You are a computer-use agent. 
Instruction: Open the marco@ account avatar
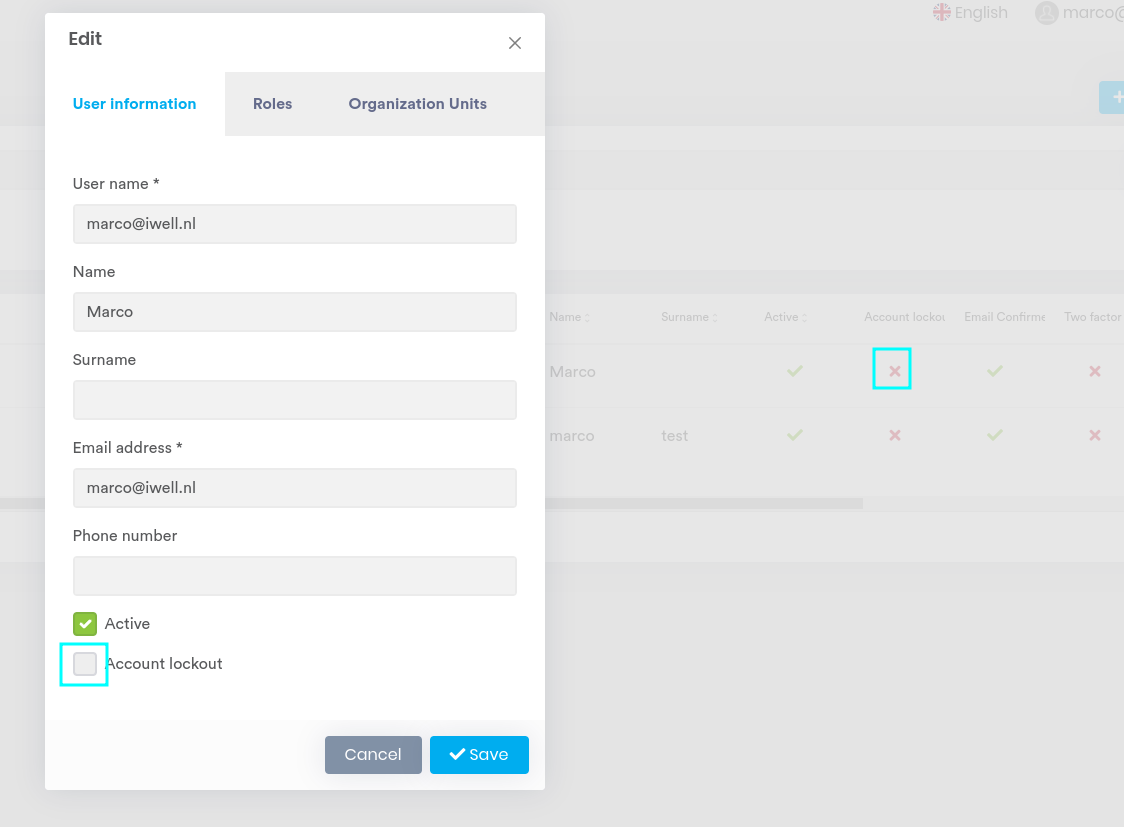click(x=1047, y=13)
